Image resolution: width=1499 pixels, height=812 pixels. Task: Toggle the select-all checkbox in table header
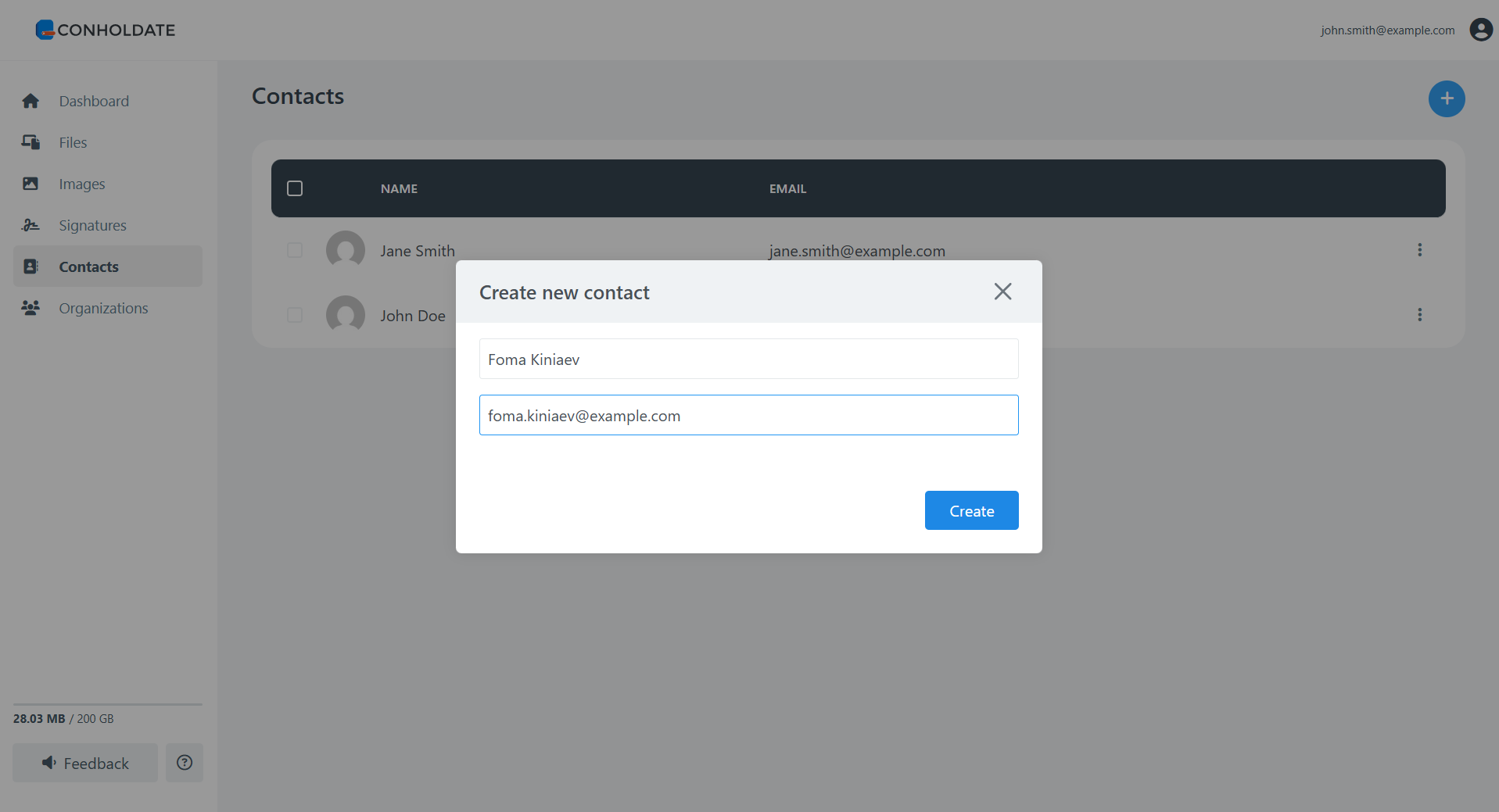click(x=295, y=188)
